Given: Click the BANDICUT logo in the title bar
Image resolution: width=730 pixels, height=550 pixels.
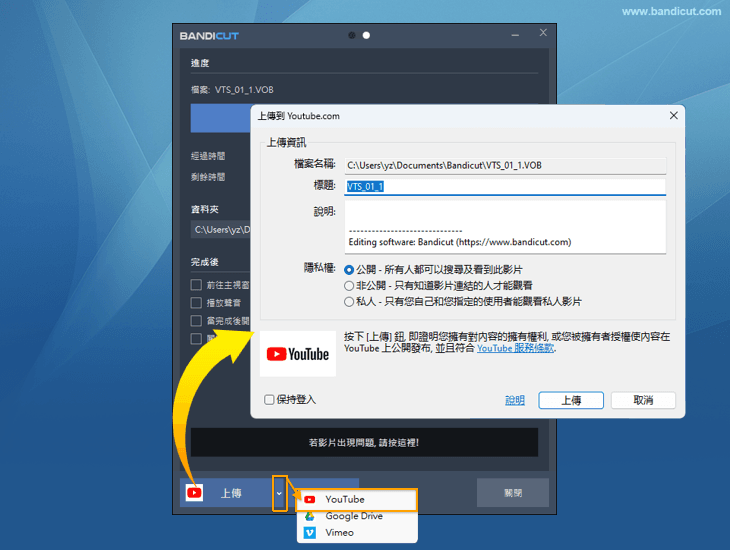Looking at the screenshot, I should pos(209,36).
